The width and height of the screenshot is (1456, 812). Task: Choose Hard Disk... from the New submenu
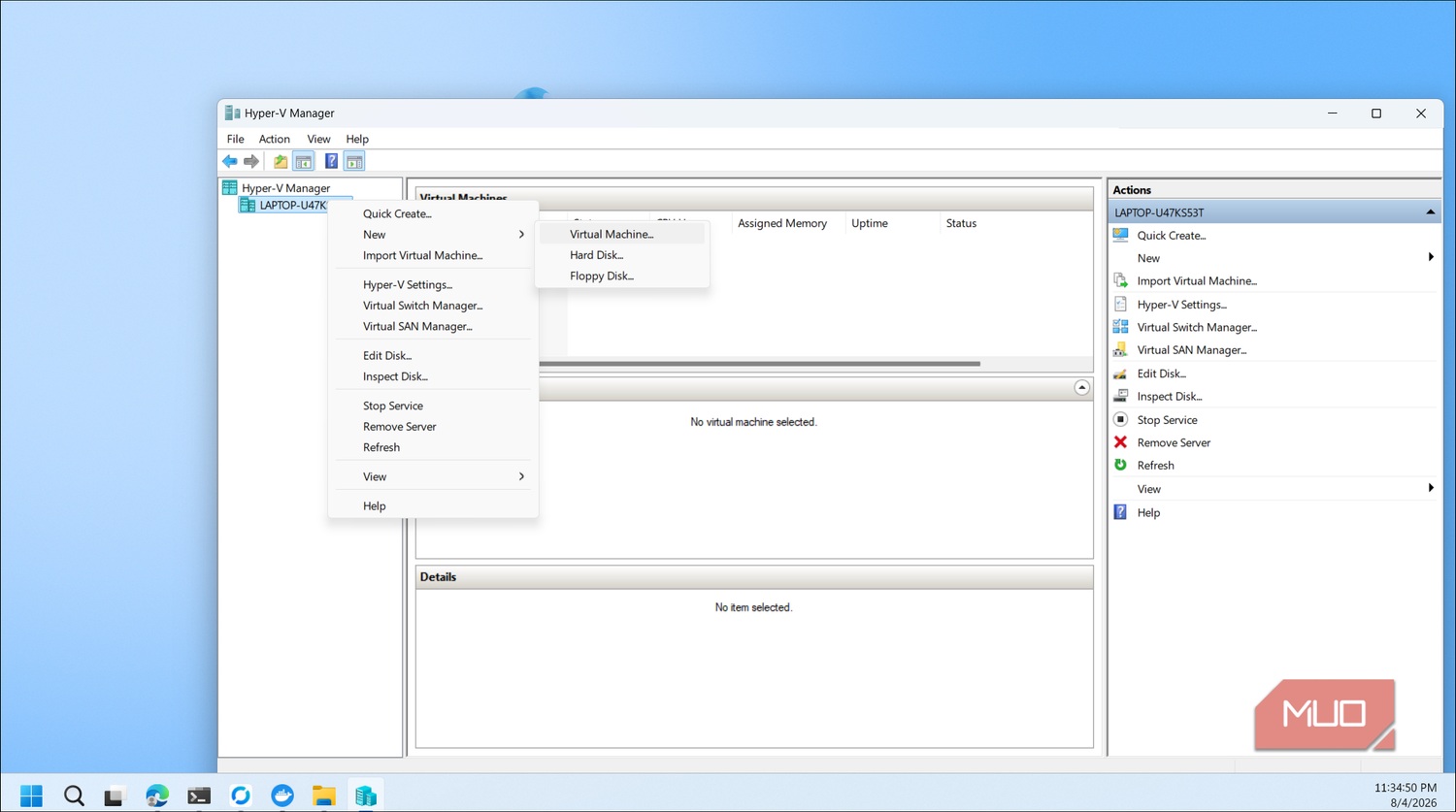(622, 255)
